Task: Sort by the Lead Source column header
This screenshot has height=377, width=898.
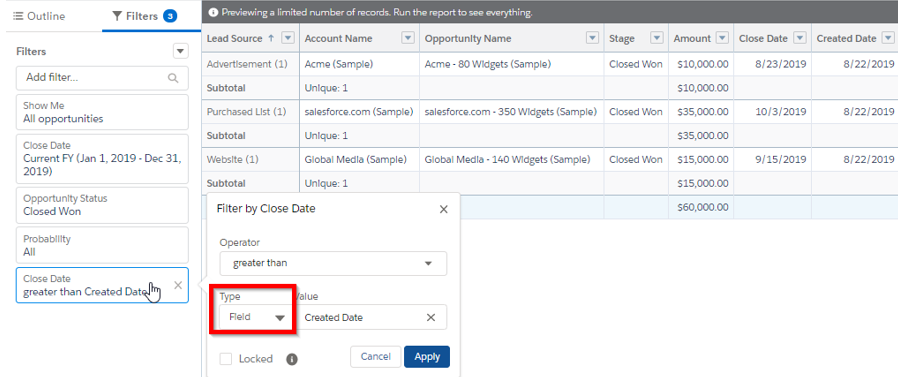Action: click(x=235, y=38)
